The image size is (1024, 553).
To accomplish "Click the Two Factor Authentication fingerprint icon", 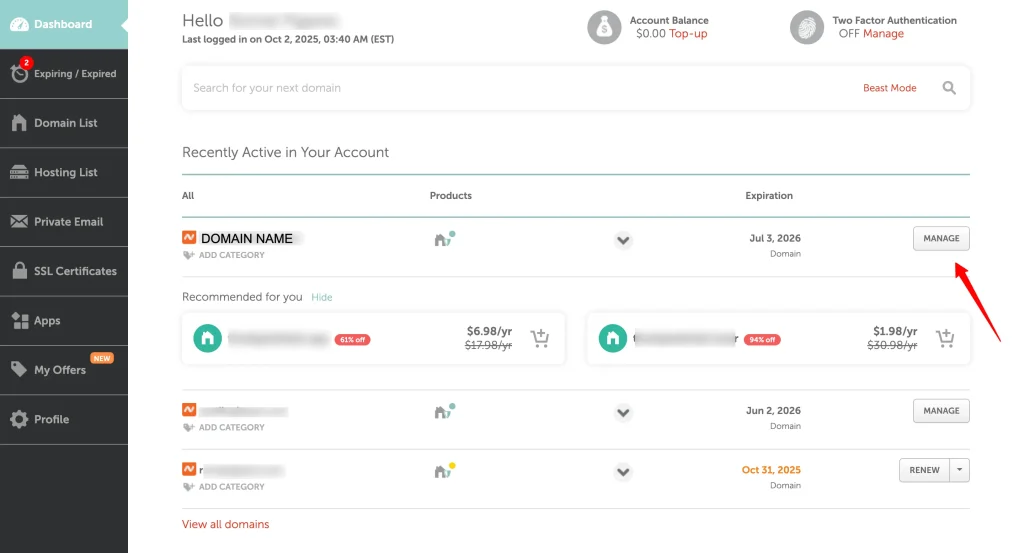I will point(807,27).
